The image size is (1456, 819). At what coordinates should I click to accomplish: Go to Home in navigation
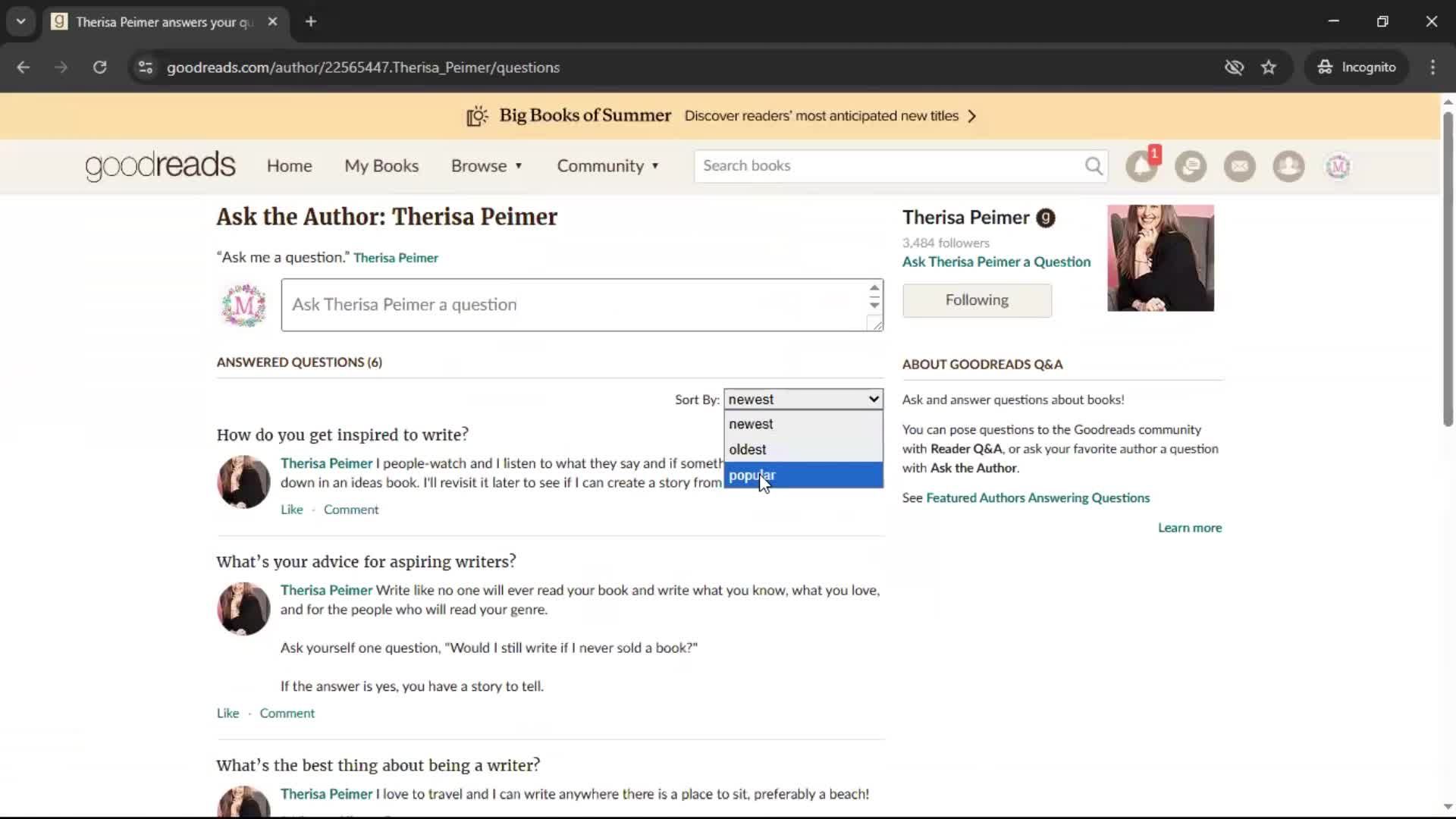[289, 166]
